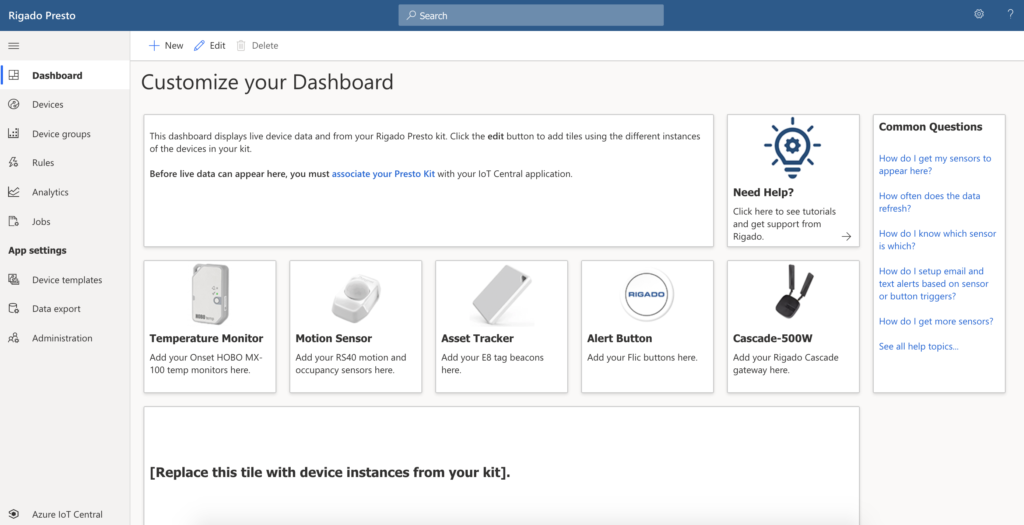Collapse the sidebar with the hamburger icon
The image size is (1024, 525).
pyautogui.click(x=13, y=46)
